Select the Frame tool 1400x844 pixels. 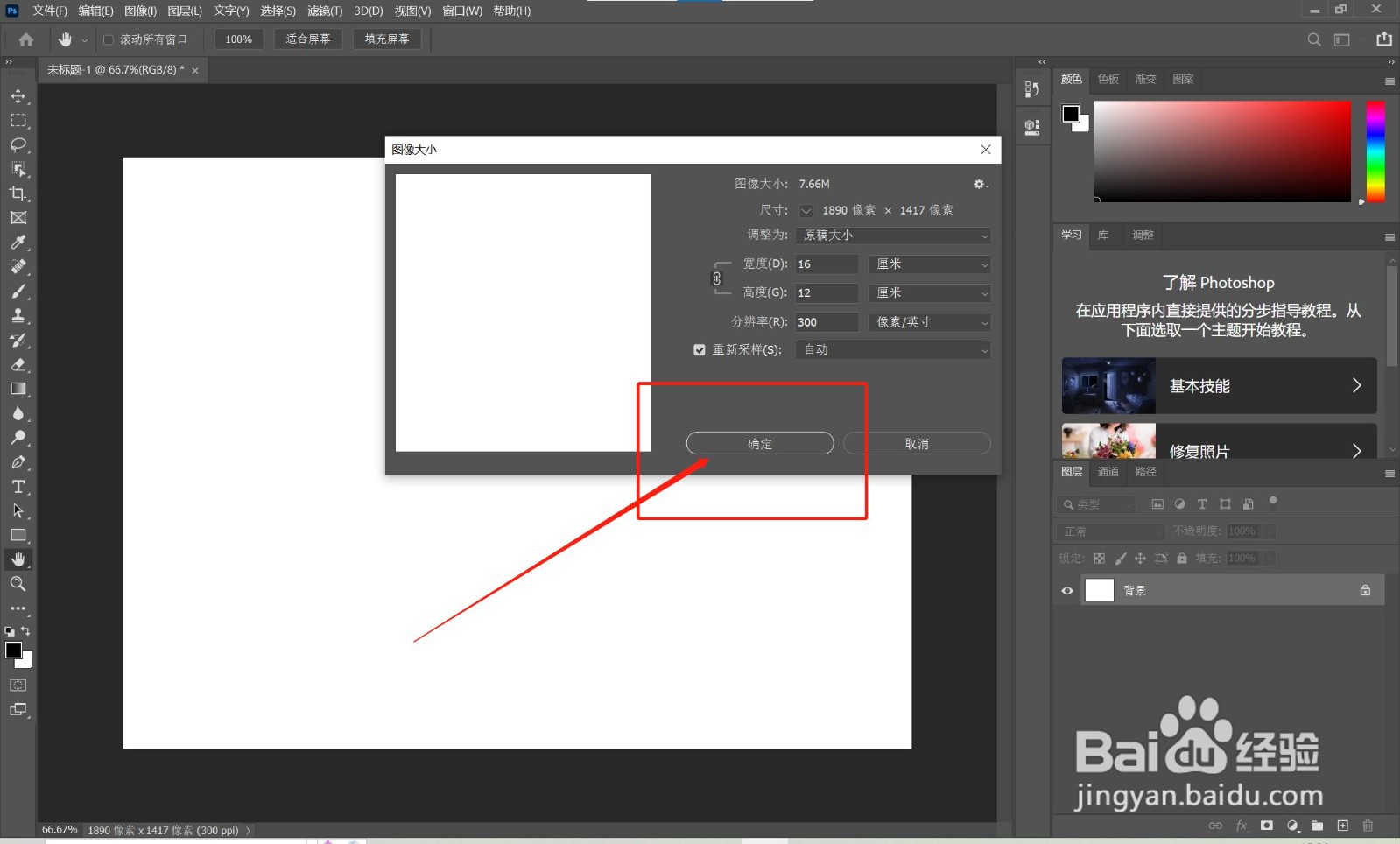pyautogui.click(x=18, y=218)
